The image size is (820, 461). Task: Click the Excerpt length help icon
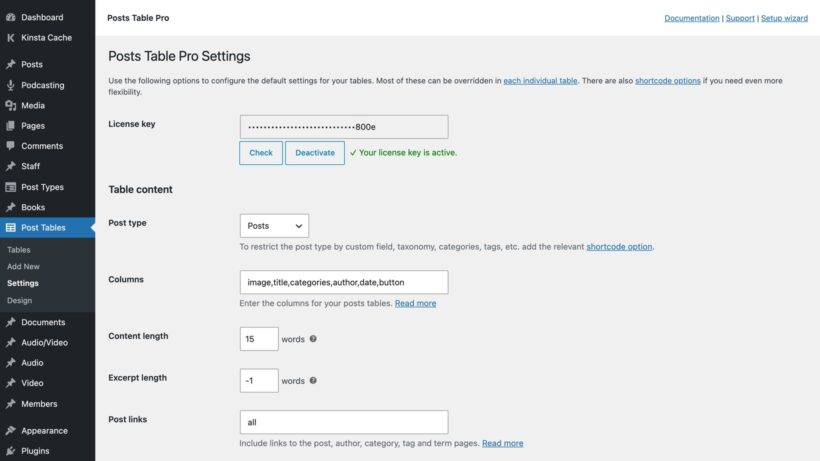[x=313, y=381]
